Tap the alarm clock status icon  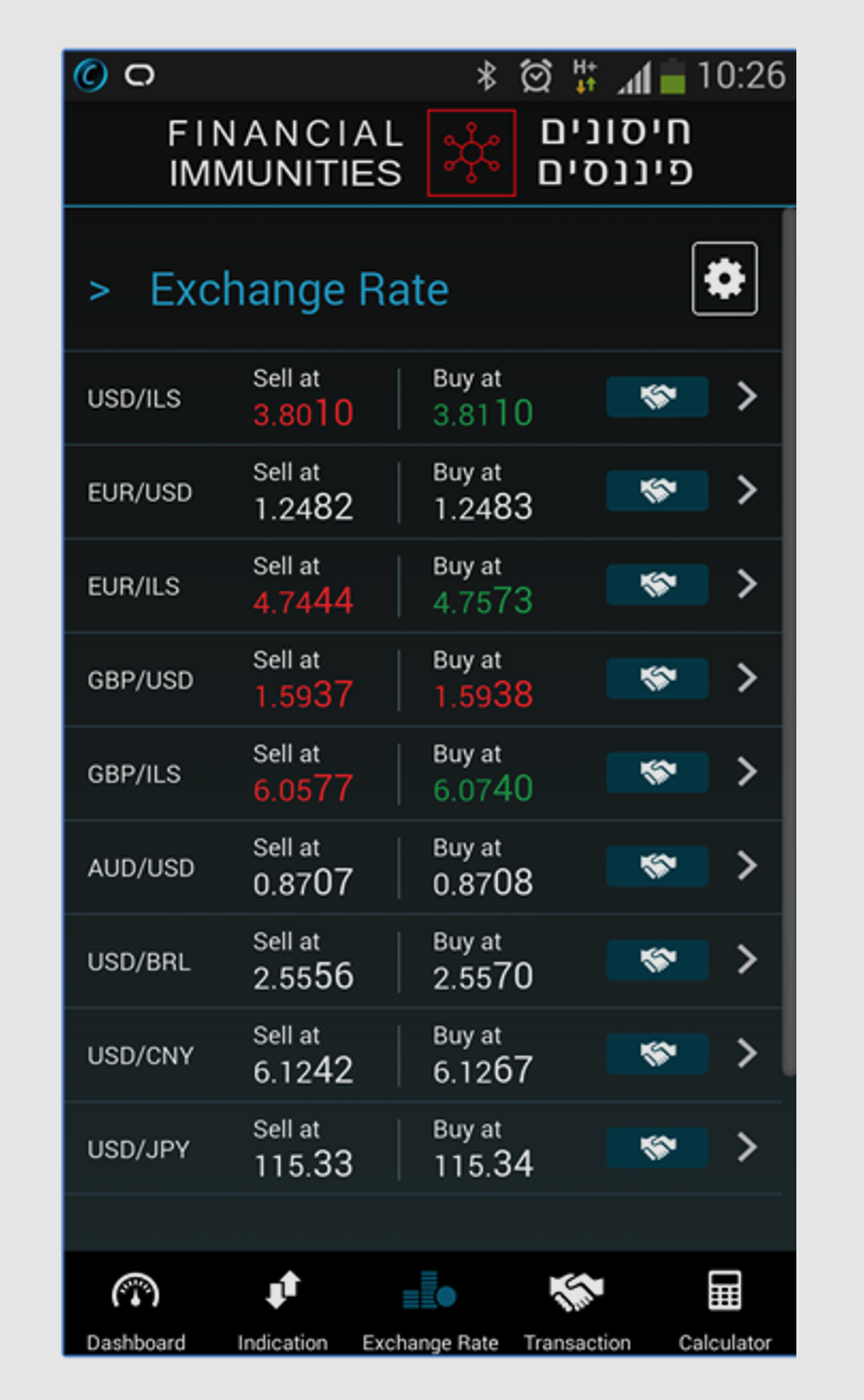tap(536, 76)
